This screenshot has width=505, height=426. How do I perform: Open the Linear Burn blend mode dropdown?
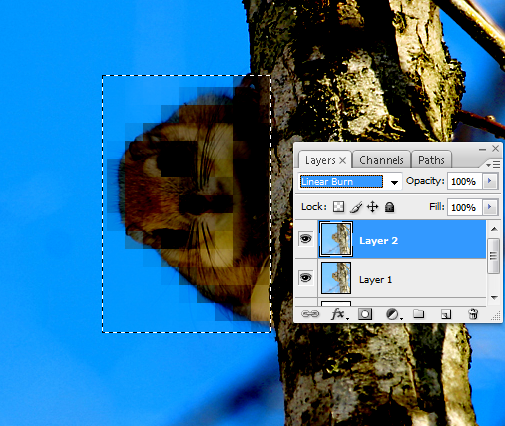[x=394, y=182]
